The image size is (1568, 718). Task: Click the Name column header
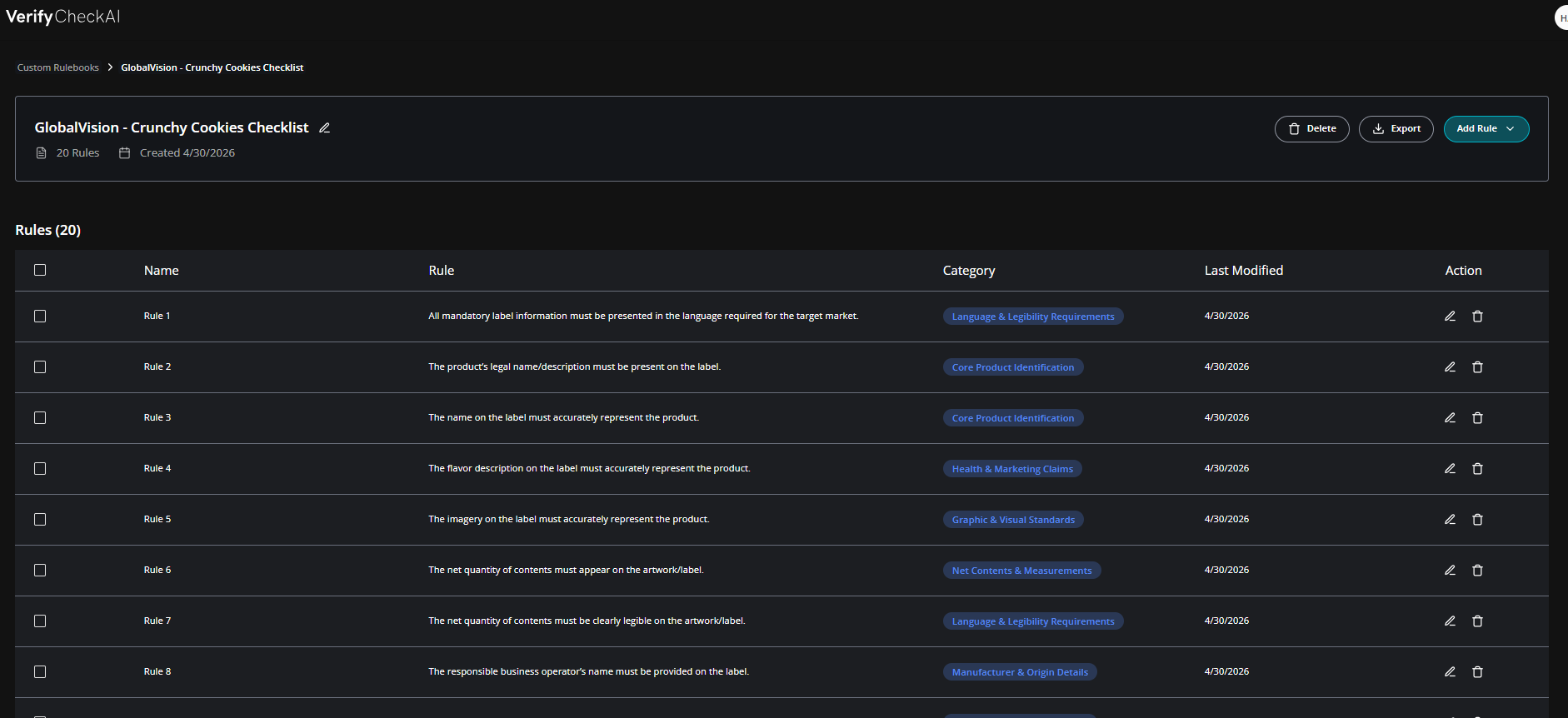(x=162, y=271)
